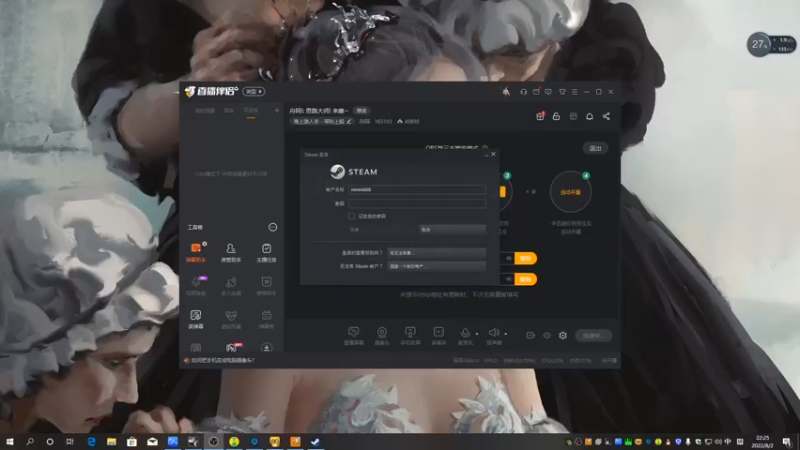Open the phone-as-webcam tip link at bottom
The width and height of the screenshot is (800, 450).
(x=222, y=360)
